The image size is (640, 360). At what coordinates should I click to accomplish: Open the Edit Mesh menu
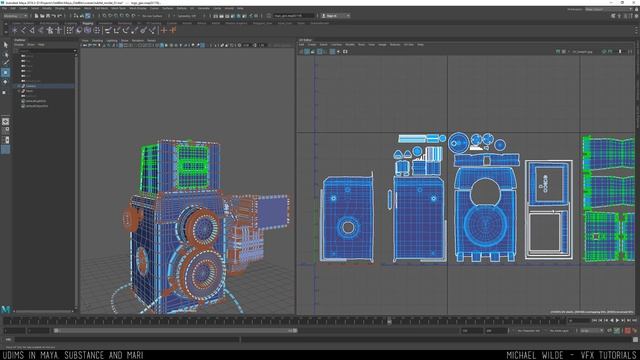[x=101, y=8]
